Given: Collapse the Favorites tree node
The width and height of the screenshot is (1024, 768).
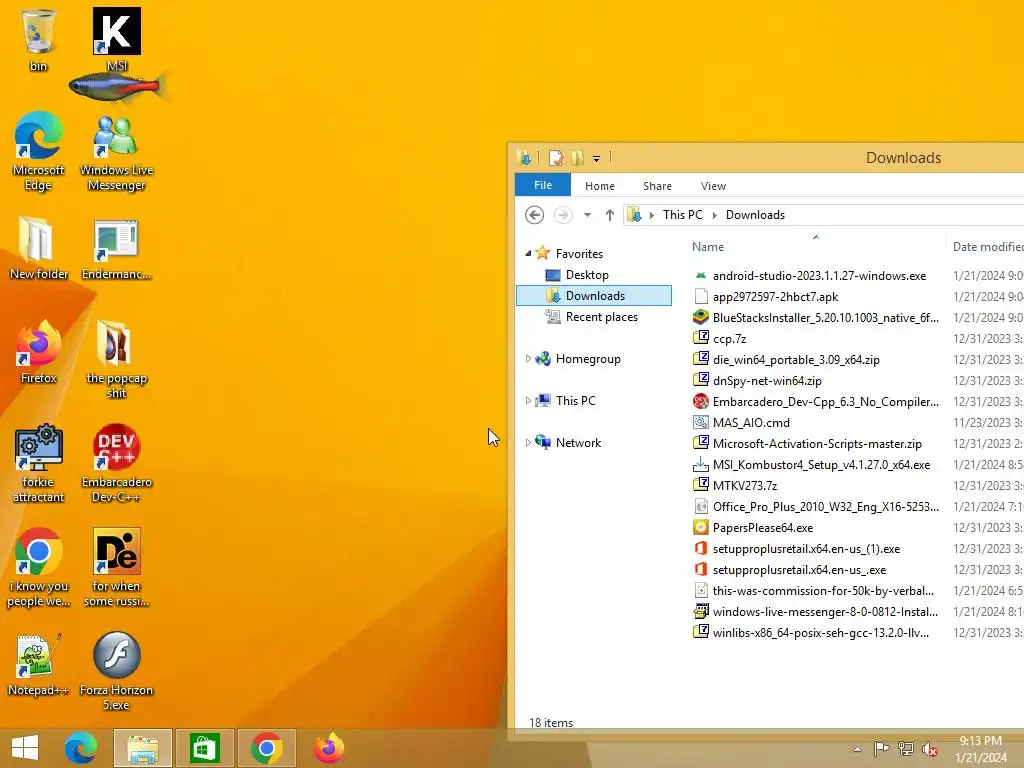Looking at the screenshot, I should (x=528, y=253).
